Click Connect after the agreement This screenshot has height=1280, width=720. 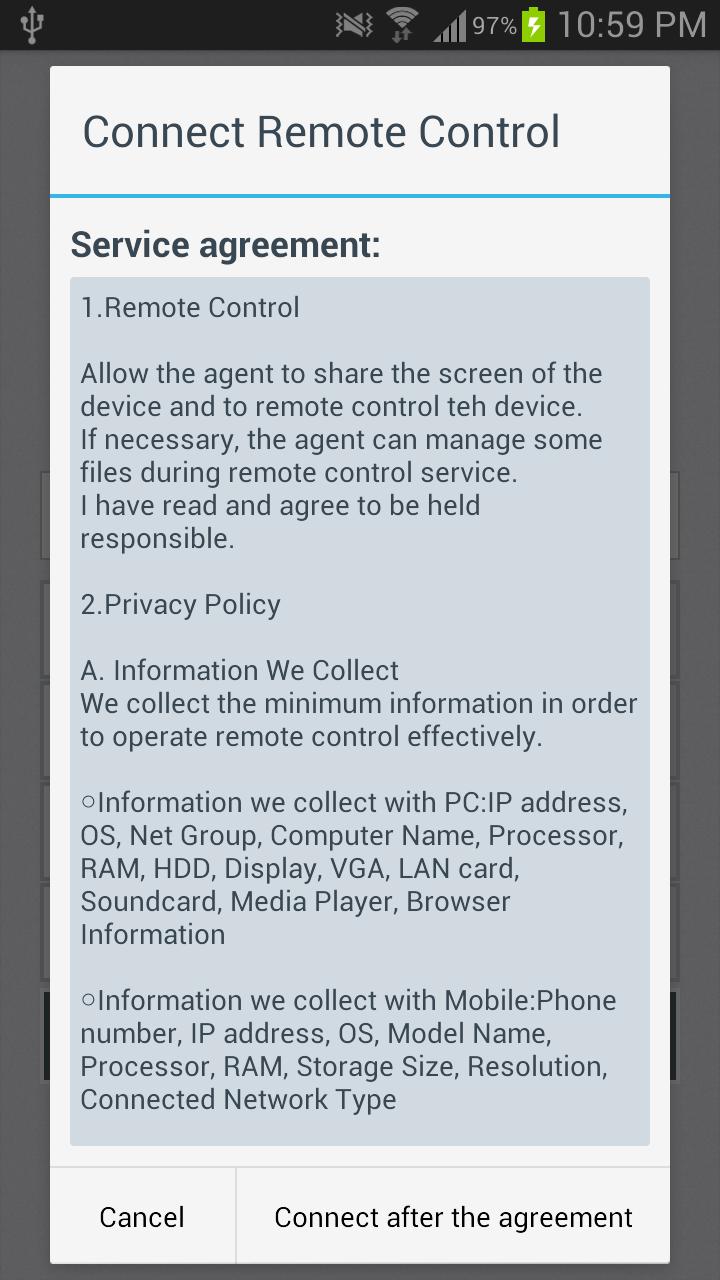tap(453, 1217)
